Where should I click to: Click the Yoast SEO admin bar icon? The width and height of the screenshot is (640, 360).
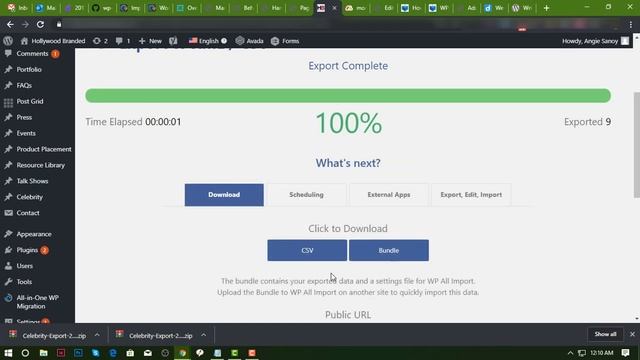point(173,41)
